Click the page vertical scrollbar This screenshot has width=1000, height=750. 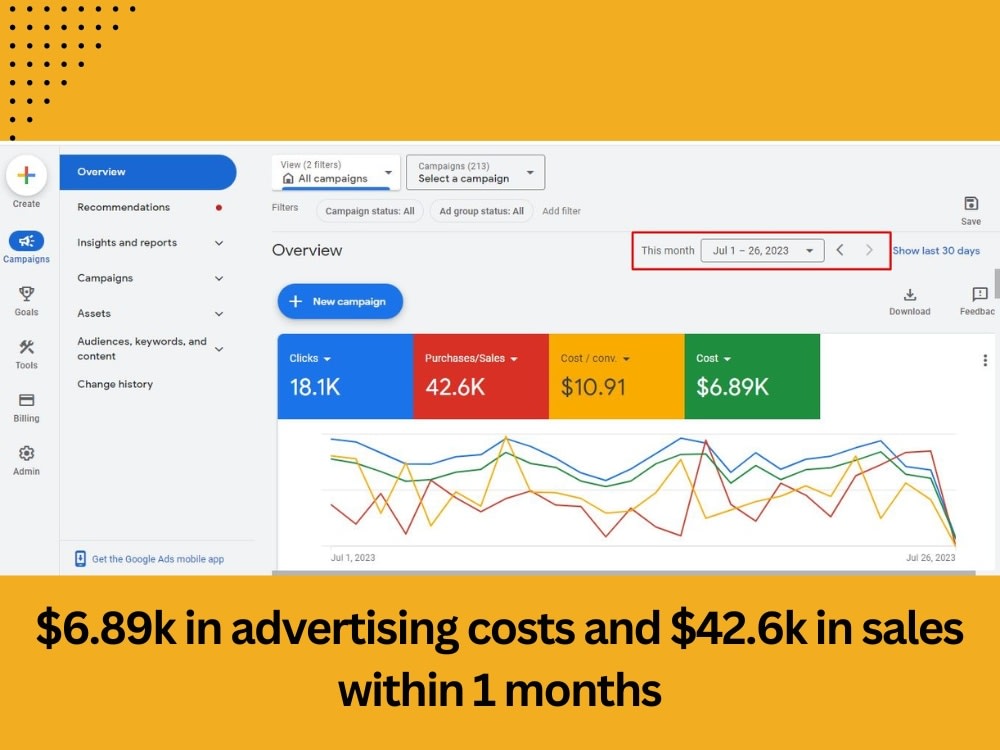[x=997, y=283]
